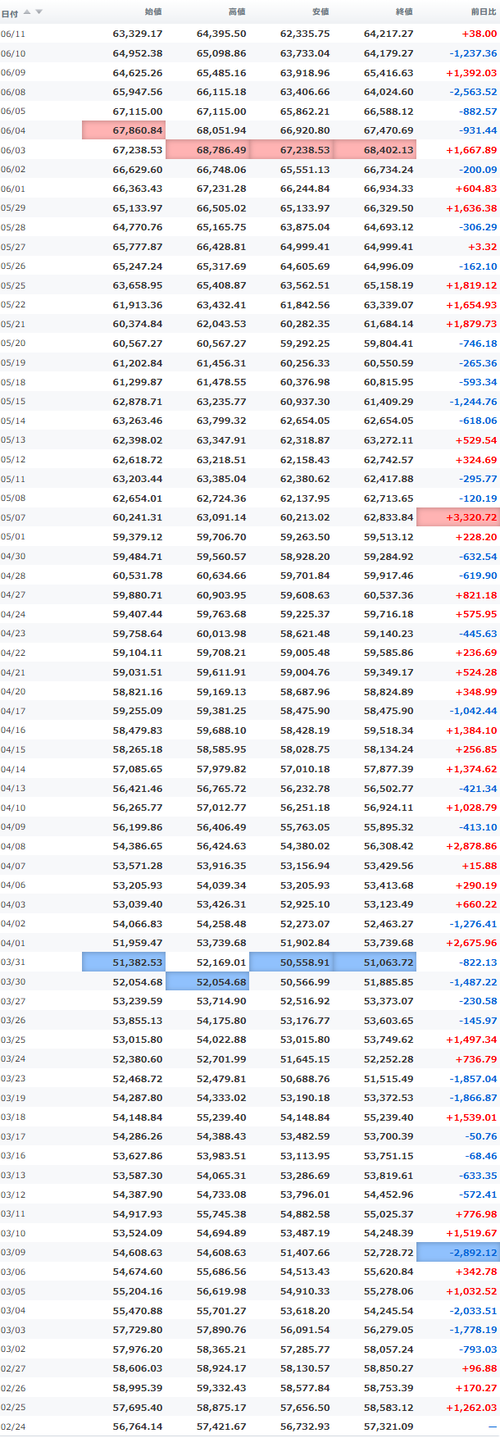Click the 前日比 column header
Viewport: 500px width, 1438px height.
tap(482, 13)
